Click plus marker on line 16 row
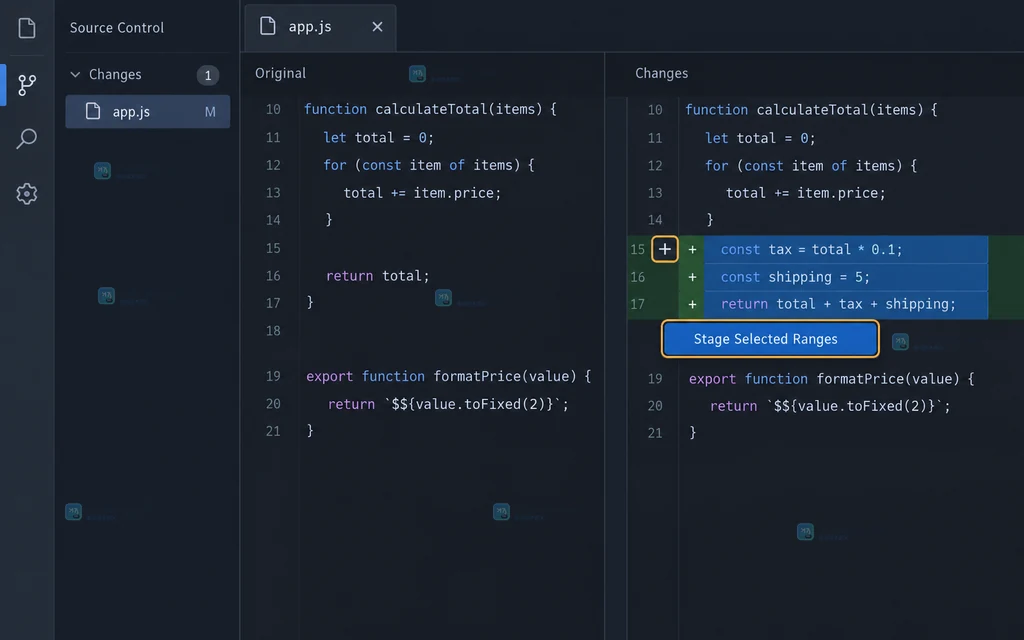Image resolution: width=1024 pixels, height=640 pixels. [x=692, y=277]
